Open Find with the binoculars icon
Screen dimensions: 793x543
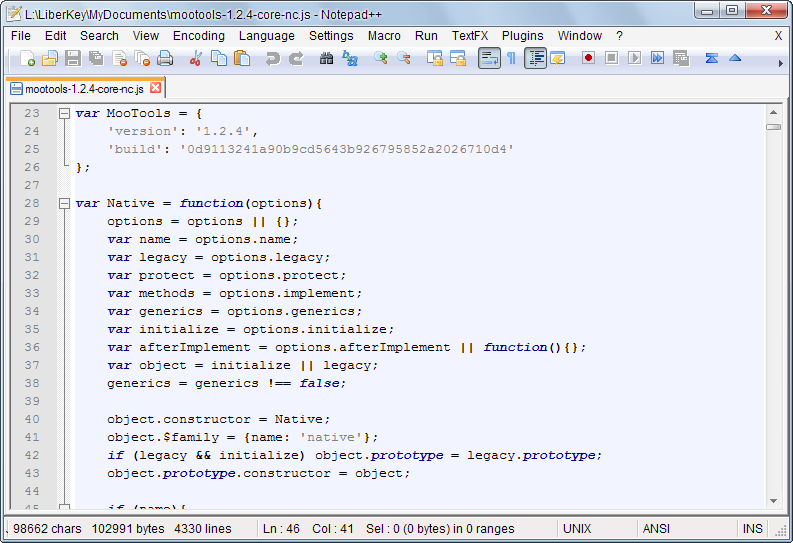point(326,59)
